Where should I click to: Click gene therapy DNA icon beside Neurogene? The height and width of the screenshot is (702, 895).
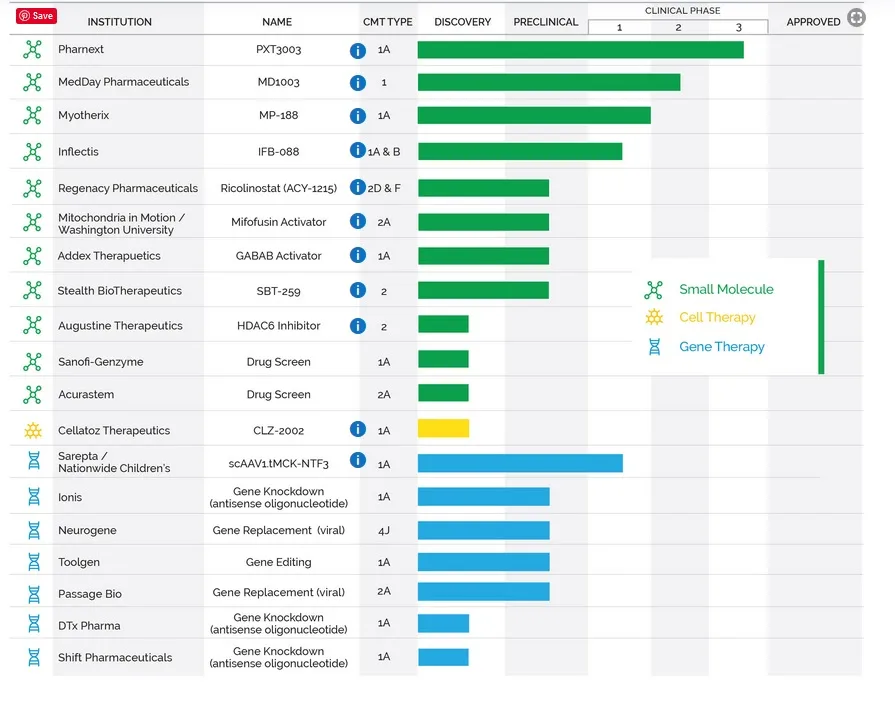click(34, 530)
